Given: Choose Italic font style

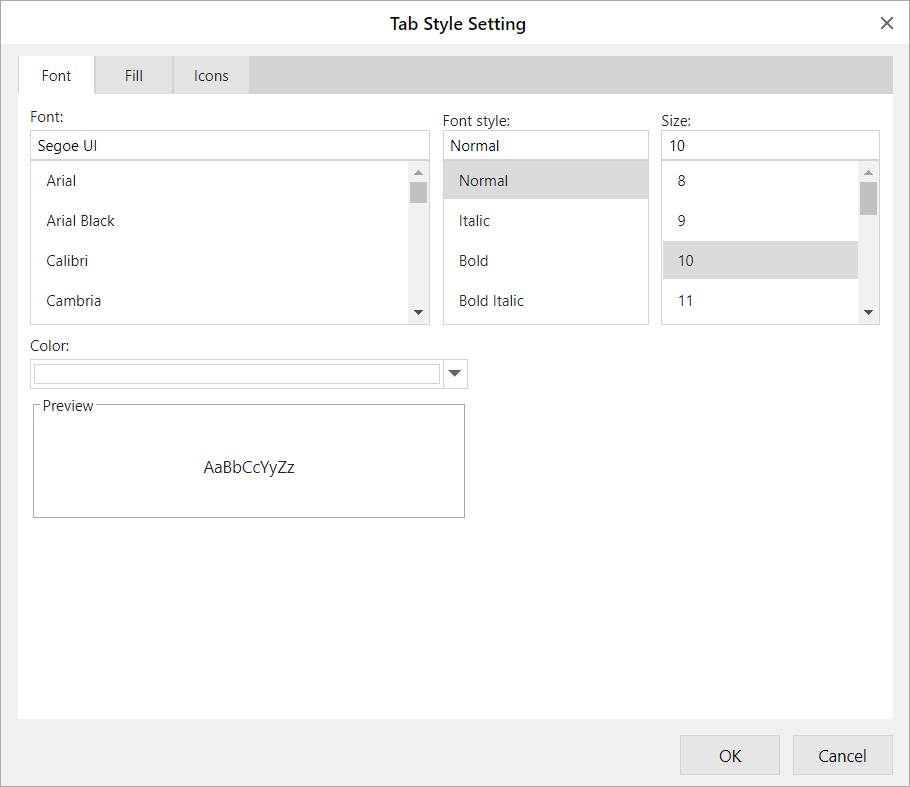Looking at the screenshot, I should pyautogui.click(x=546, y=221).
